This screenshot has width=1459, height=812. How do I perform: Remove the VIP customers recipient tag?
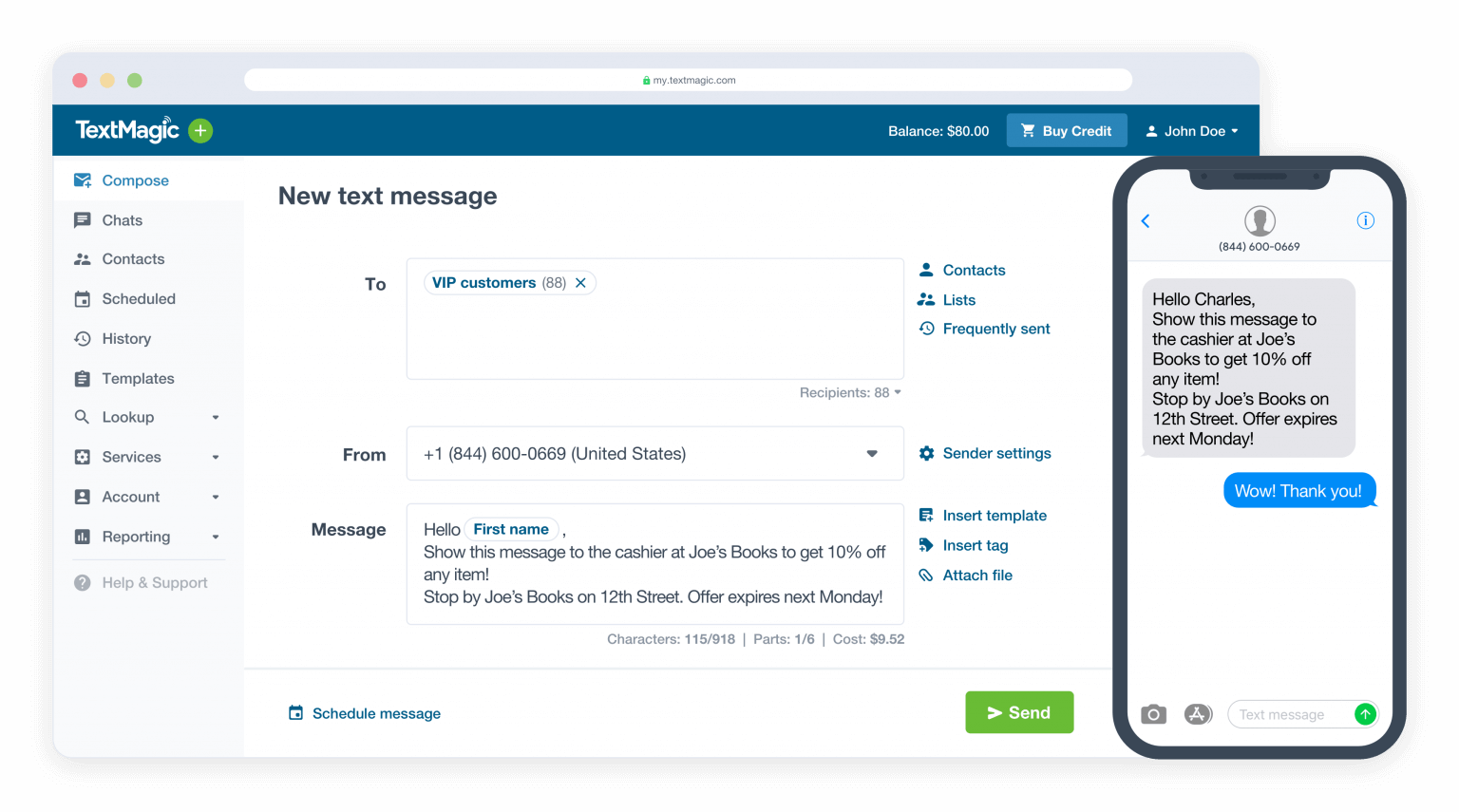[x=580, y=283]
